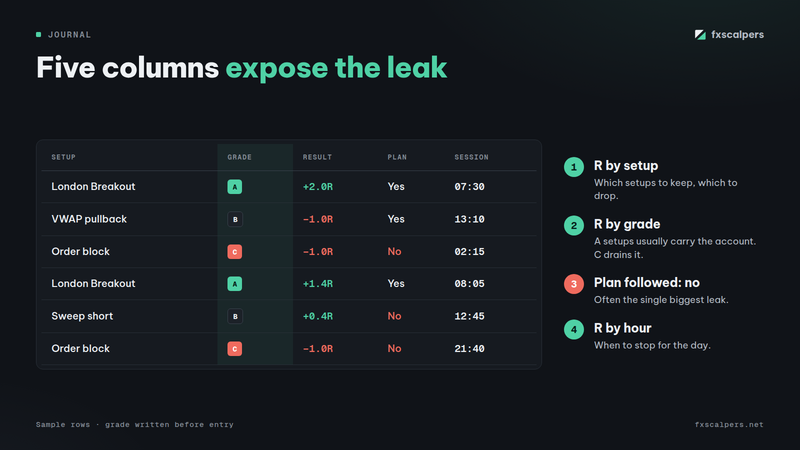Select the SETUP column header
Image resolution: width=800 pixels, height=450 pixels.
pyautogui.click(x=63, y=157)
